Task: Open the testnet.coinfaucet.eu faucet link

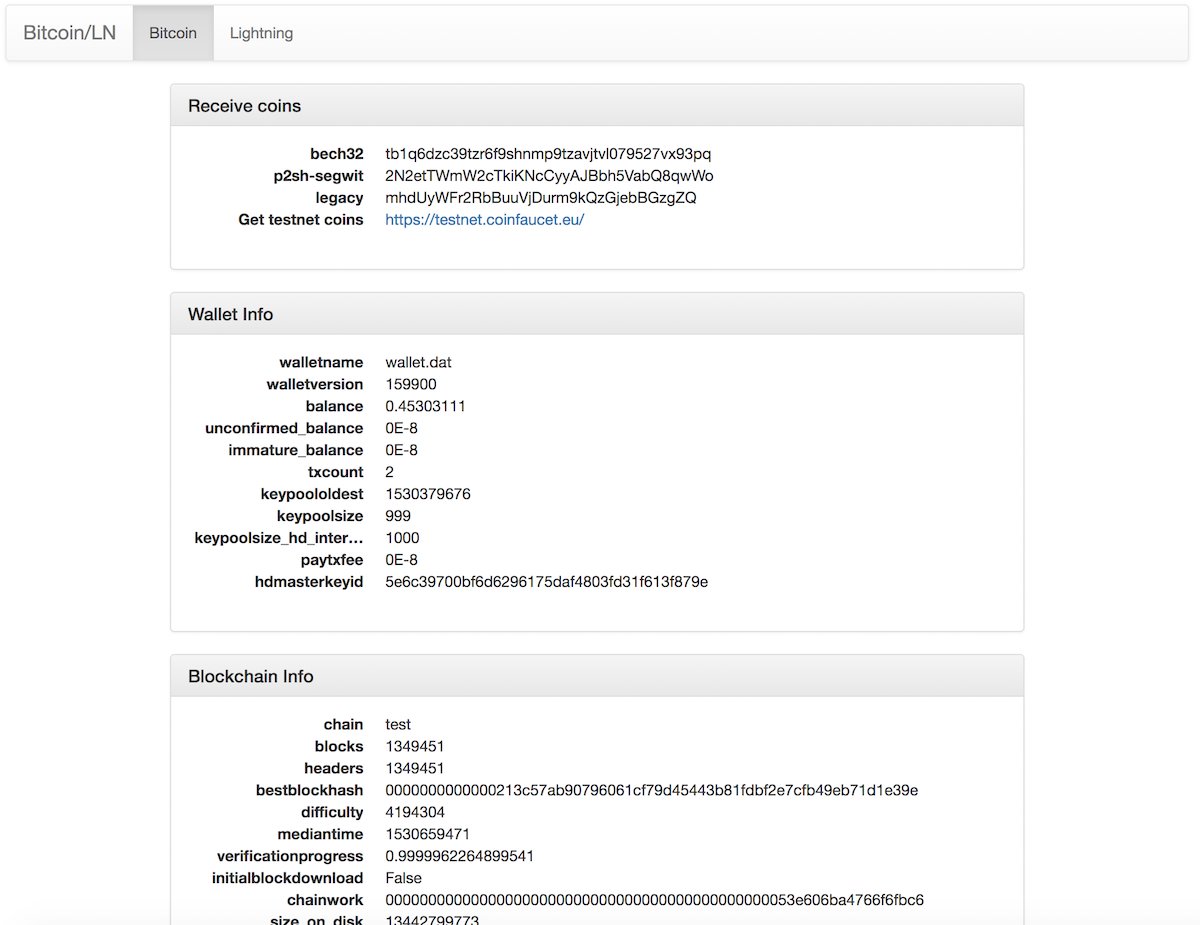Action: 484,219
